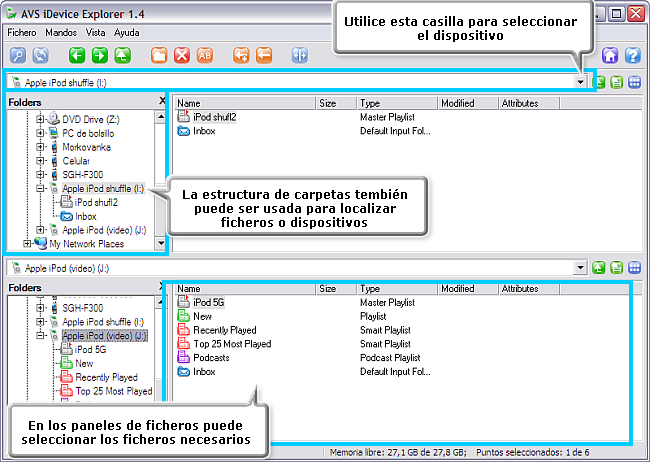Go forward with the green right arrow
The height and width of the screenshot is (462, 650).
100,55
